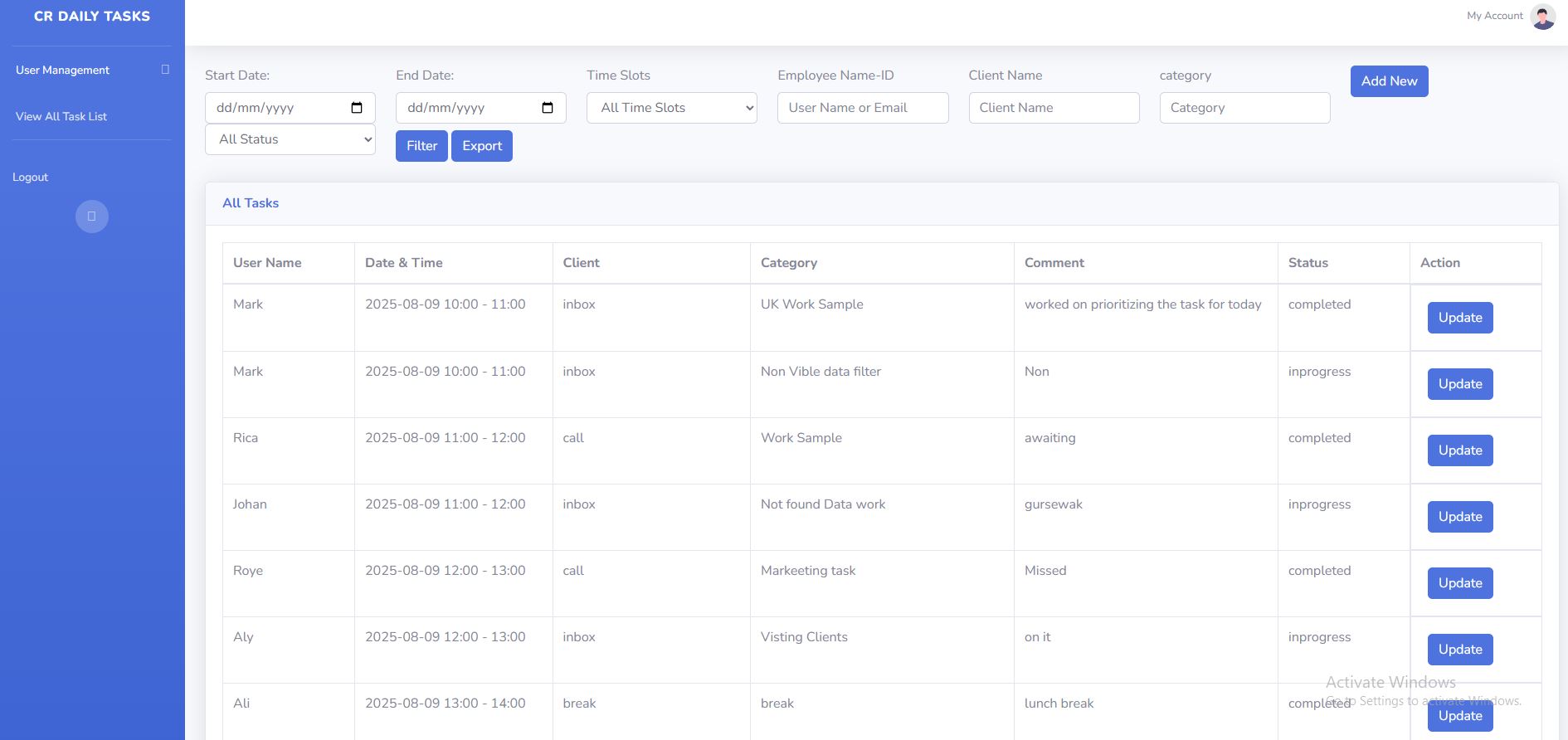1568x740 pixels.
Task: Update Rica's Work Sample task
Action: 1459,450
